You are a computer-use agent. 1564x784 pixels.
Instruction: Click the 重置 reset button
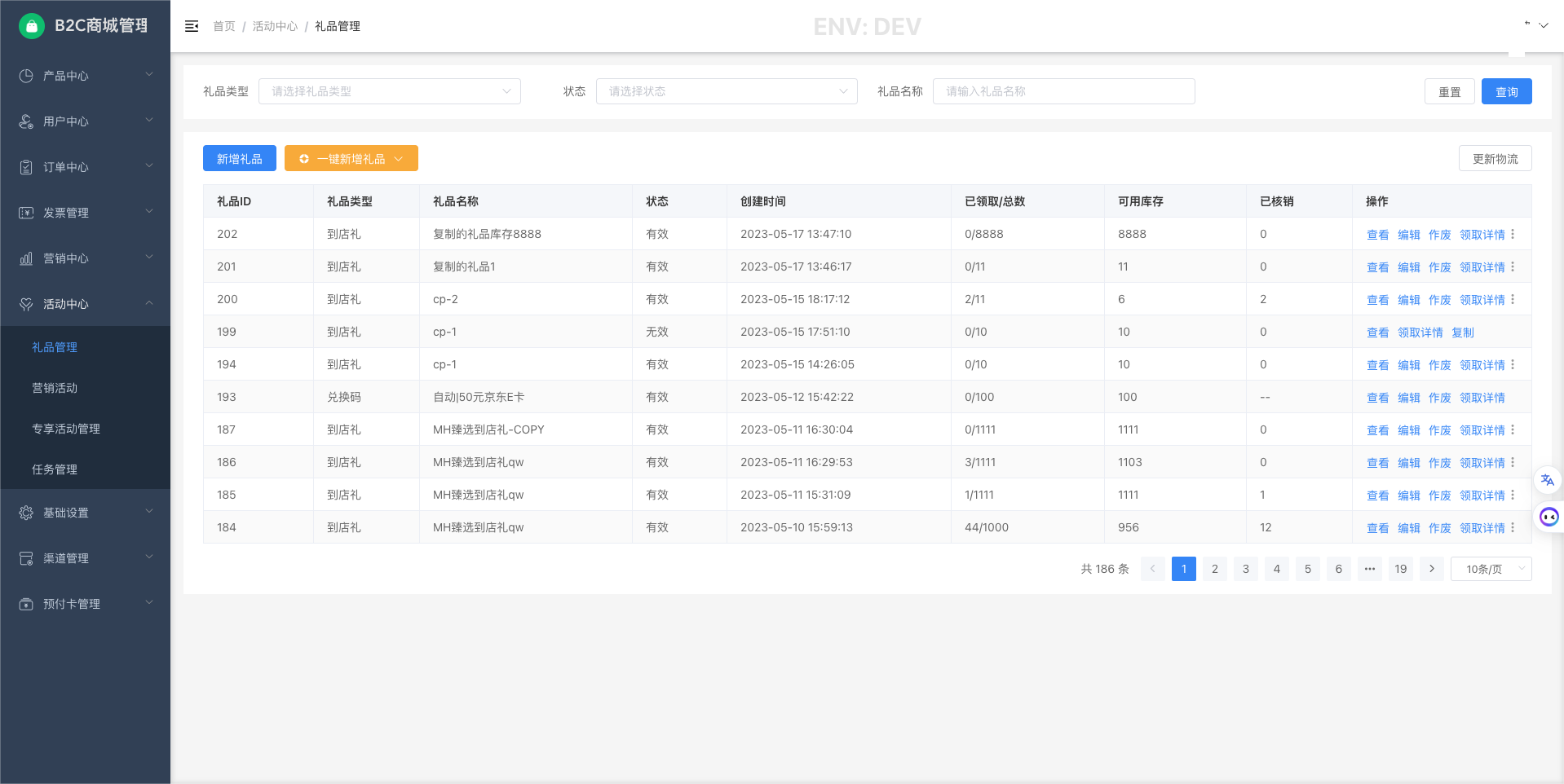(x=1450, y=91)
